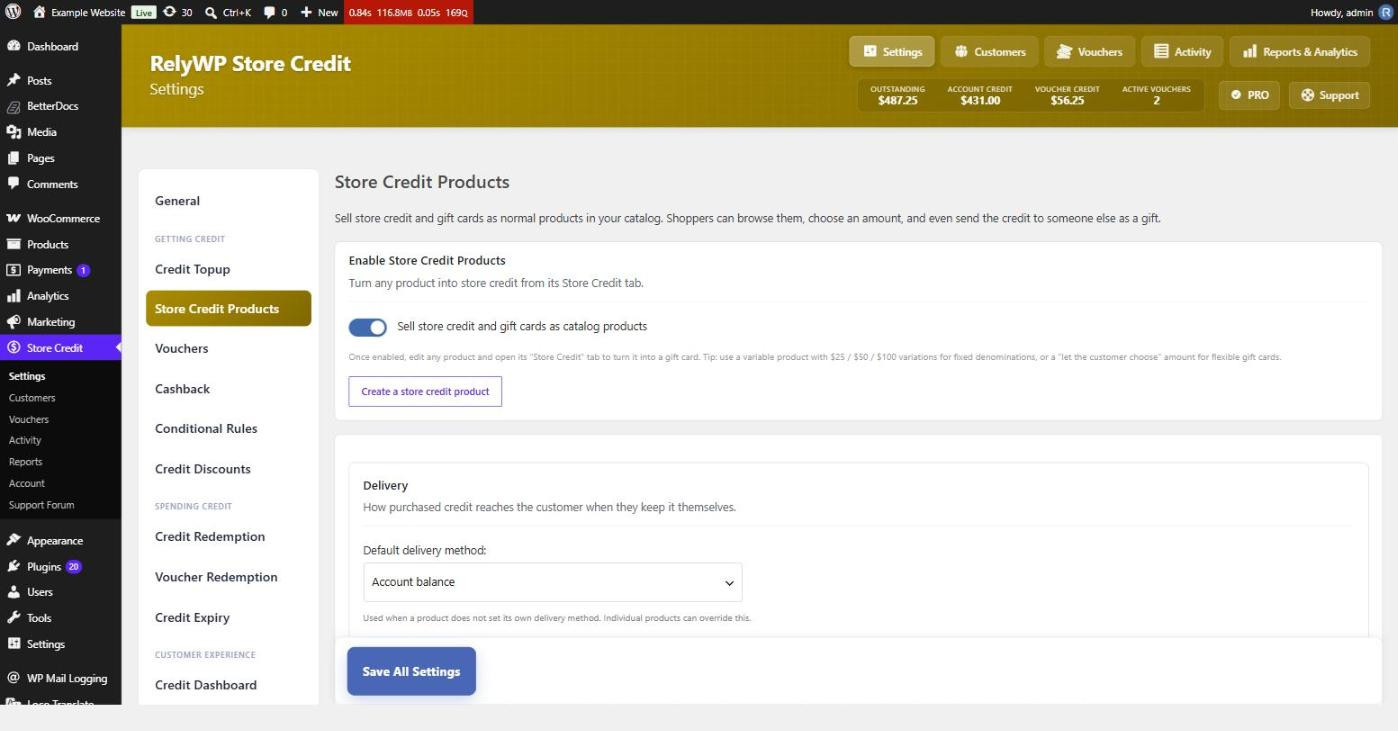The width and height of the screenshot is (1398, 731).
Task: Toggle sell store credit as catalog products
Action: coord(368,327)
